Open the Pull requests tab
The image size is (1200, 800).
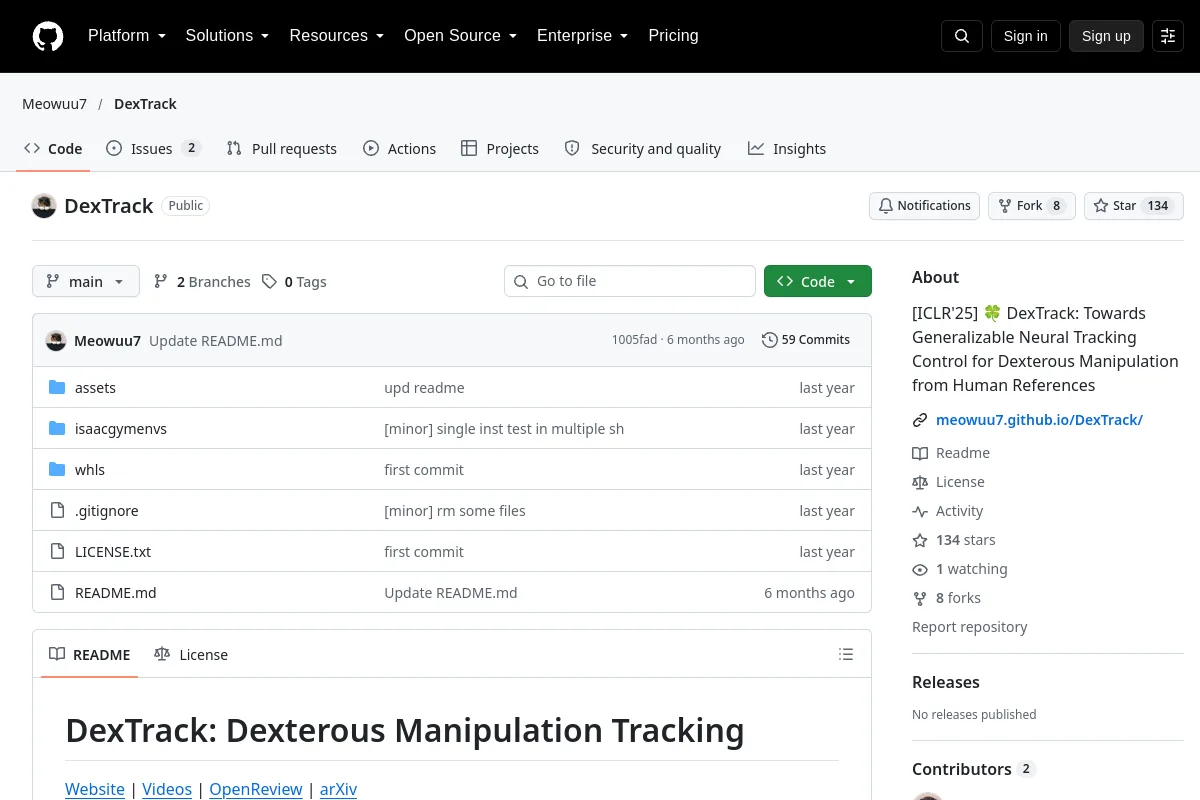282,149
